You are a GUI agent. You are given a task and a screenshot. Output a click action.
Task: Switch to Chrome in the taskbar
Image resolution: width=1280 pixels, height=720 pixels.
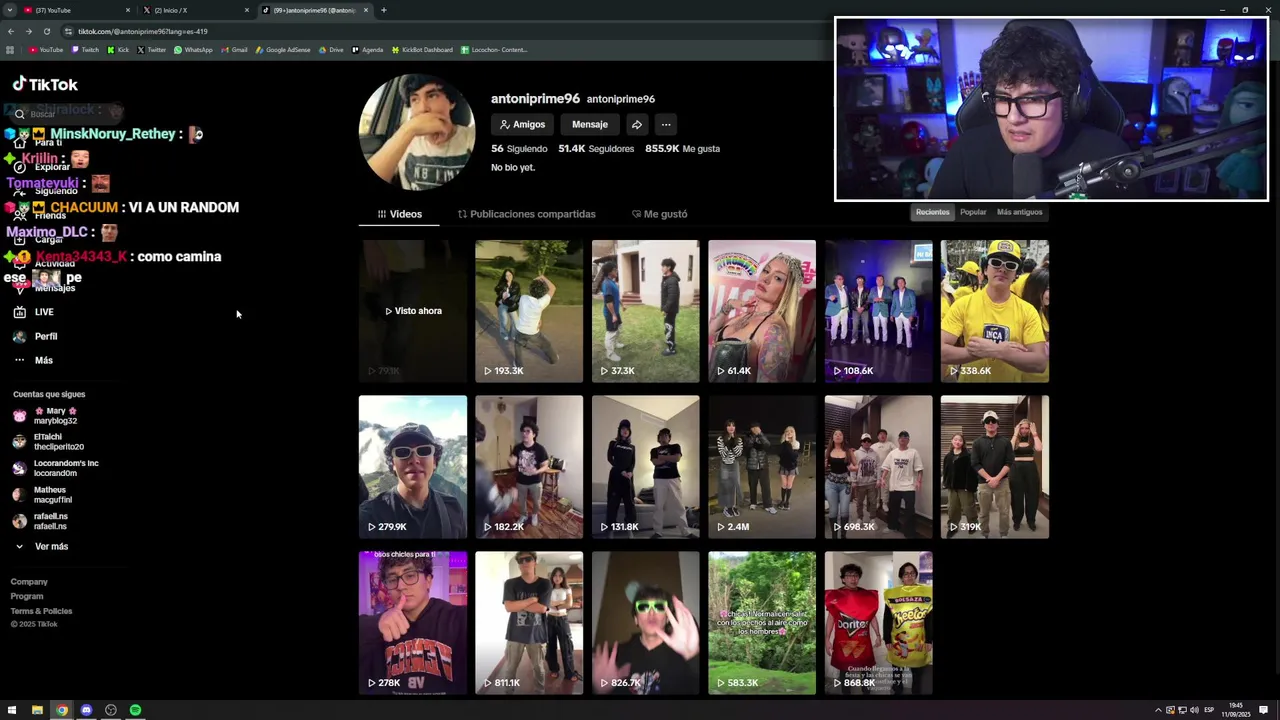(x=62, y=710)
